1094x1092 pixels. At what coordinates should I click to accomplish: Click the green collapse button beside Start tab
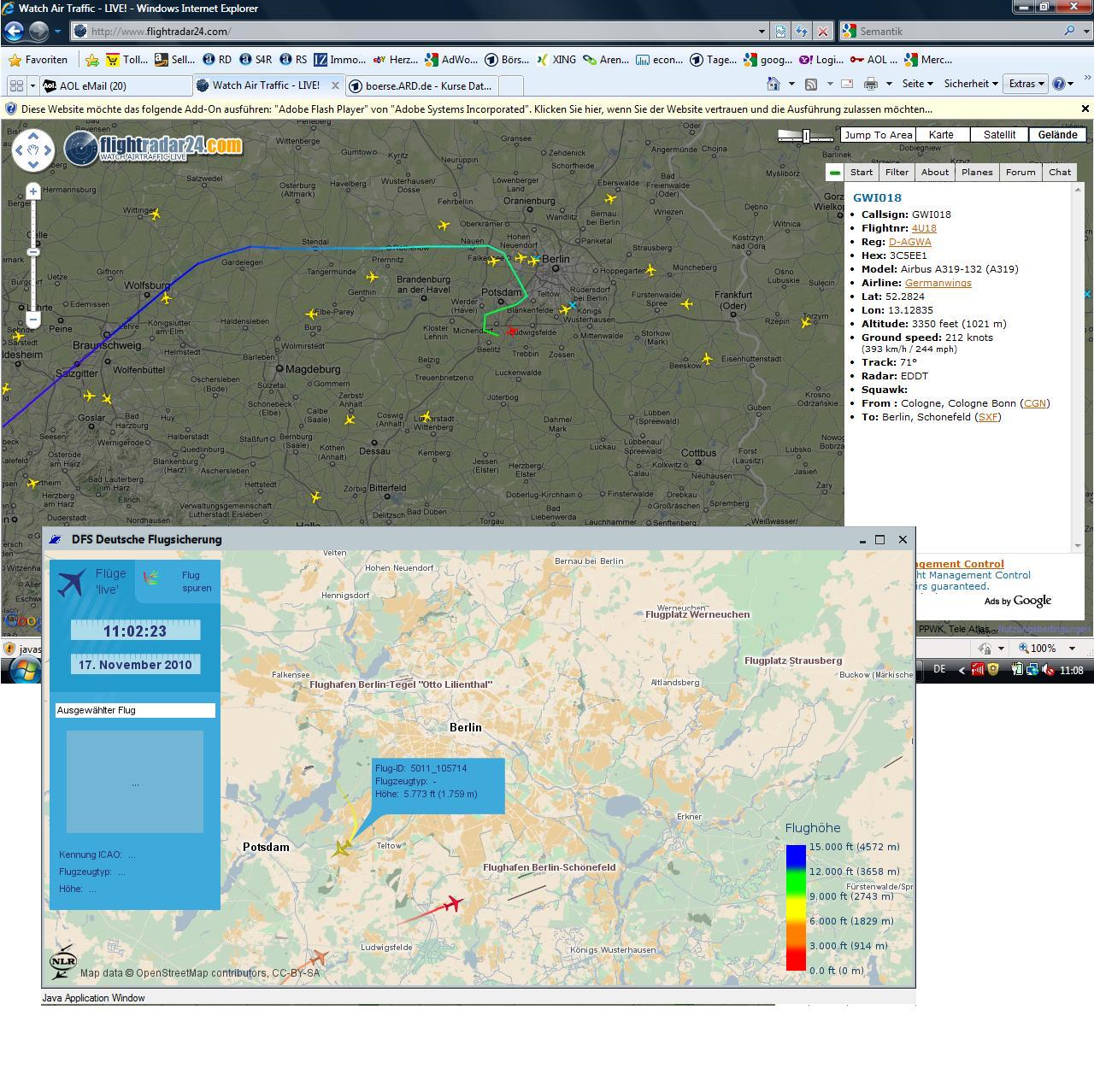coord(834,172)
